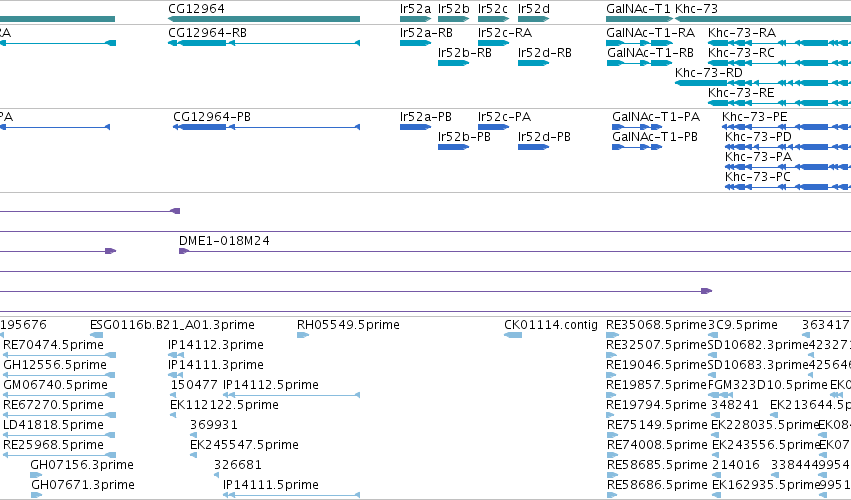Click the RE58685.5prime EST label
Screen dimensions: 851x500
click(657, 465)
